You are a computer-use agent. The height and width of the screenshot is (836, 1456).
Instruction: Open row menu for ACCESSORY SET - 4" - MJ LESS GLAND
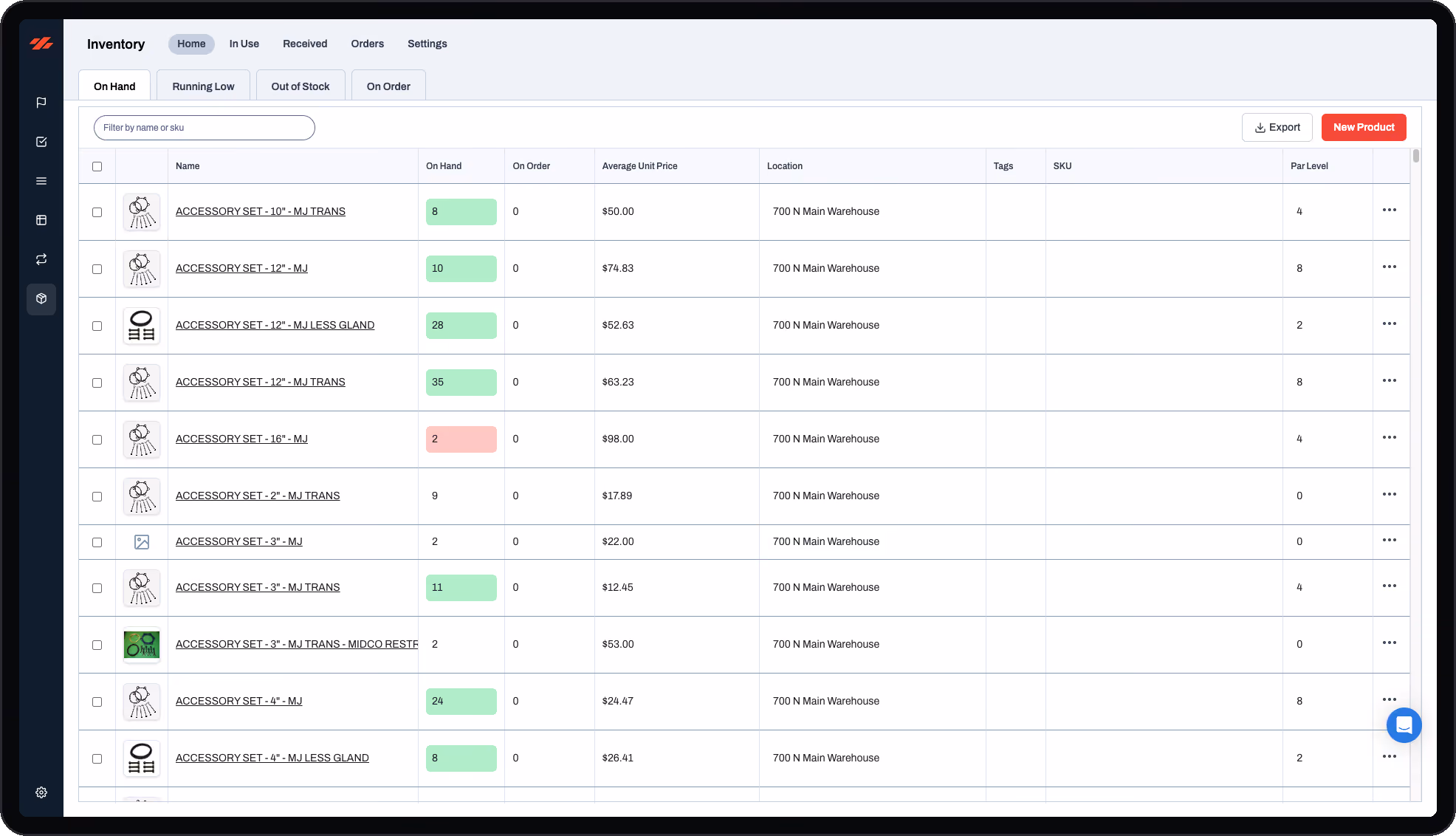click(1389, 757)
